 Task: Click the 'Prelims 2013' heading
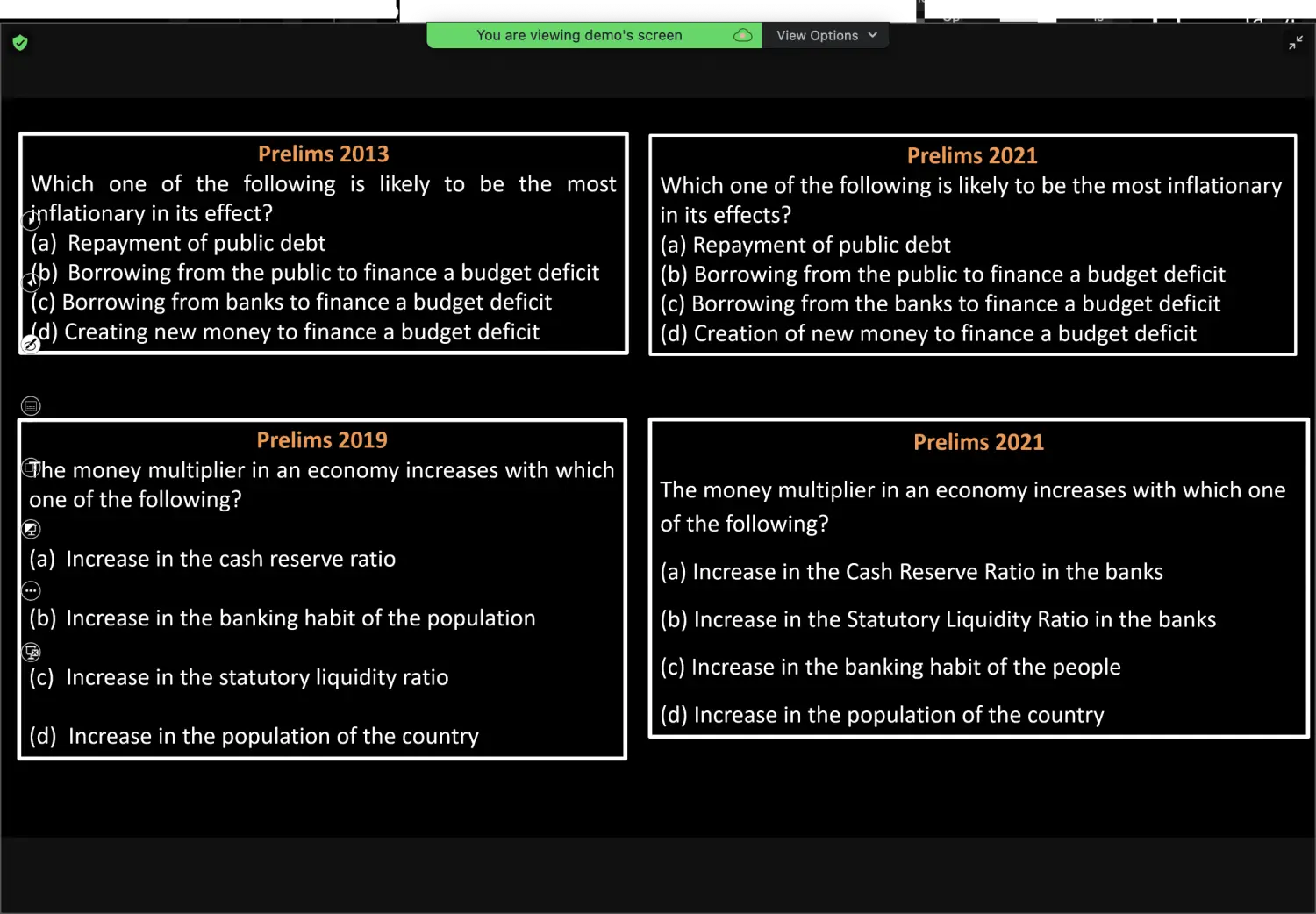tap(324, 154)
